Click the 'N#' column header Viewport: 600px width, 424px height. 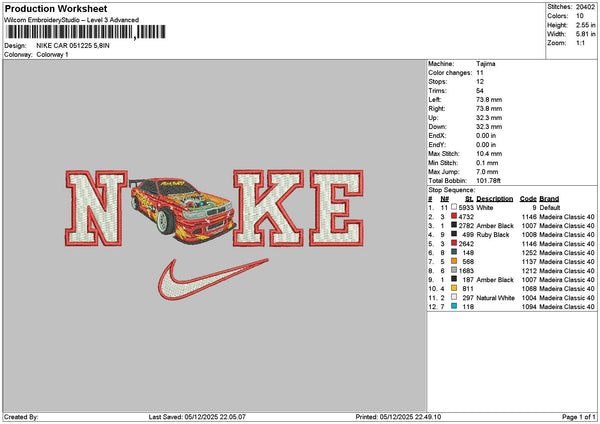coord(444,199)
